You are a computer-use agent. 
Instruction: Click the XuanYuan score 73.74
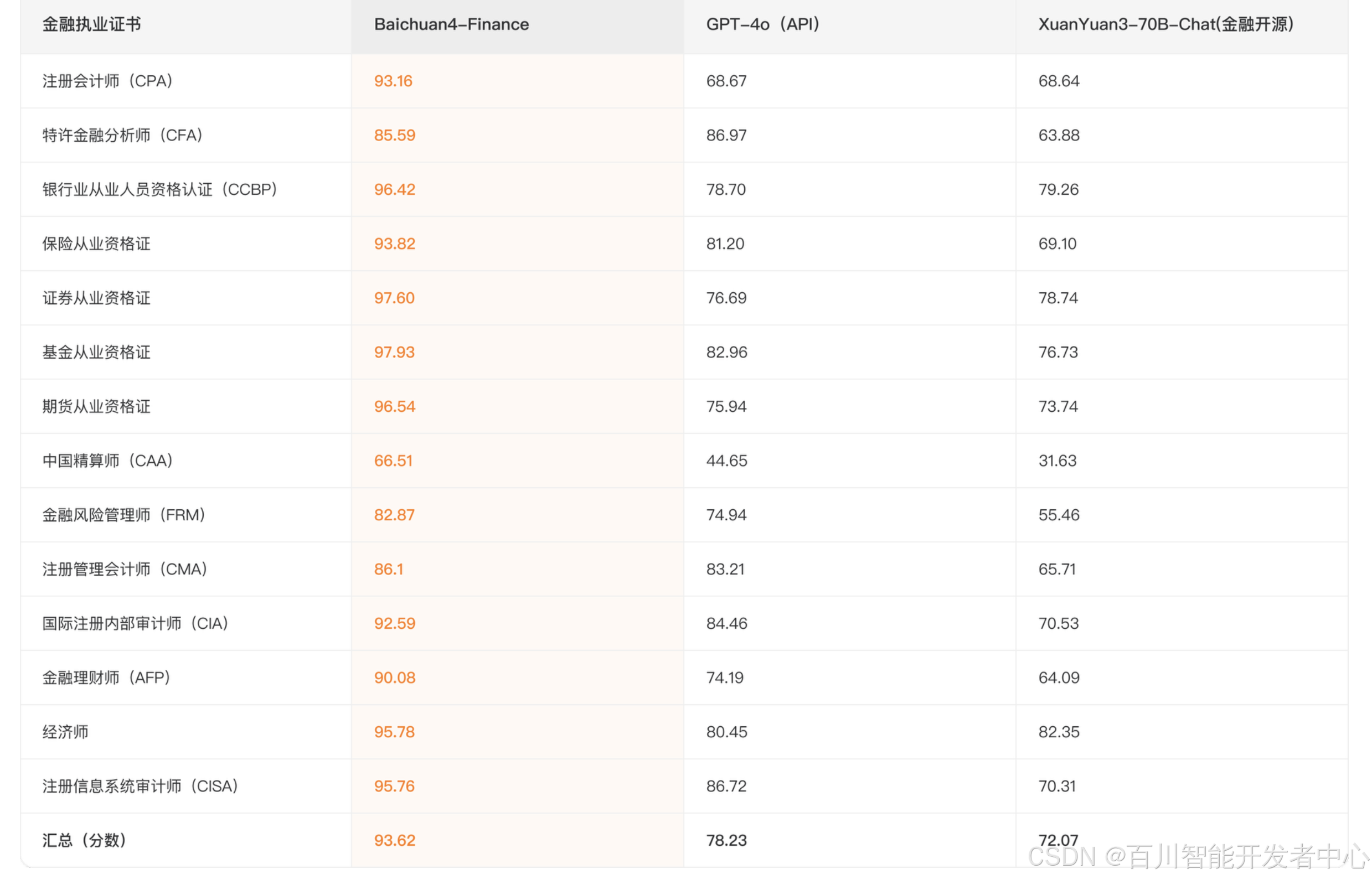coord(1058,406)
